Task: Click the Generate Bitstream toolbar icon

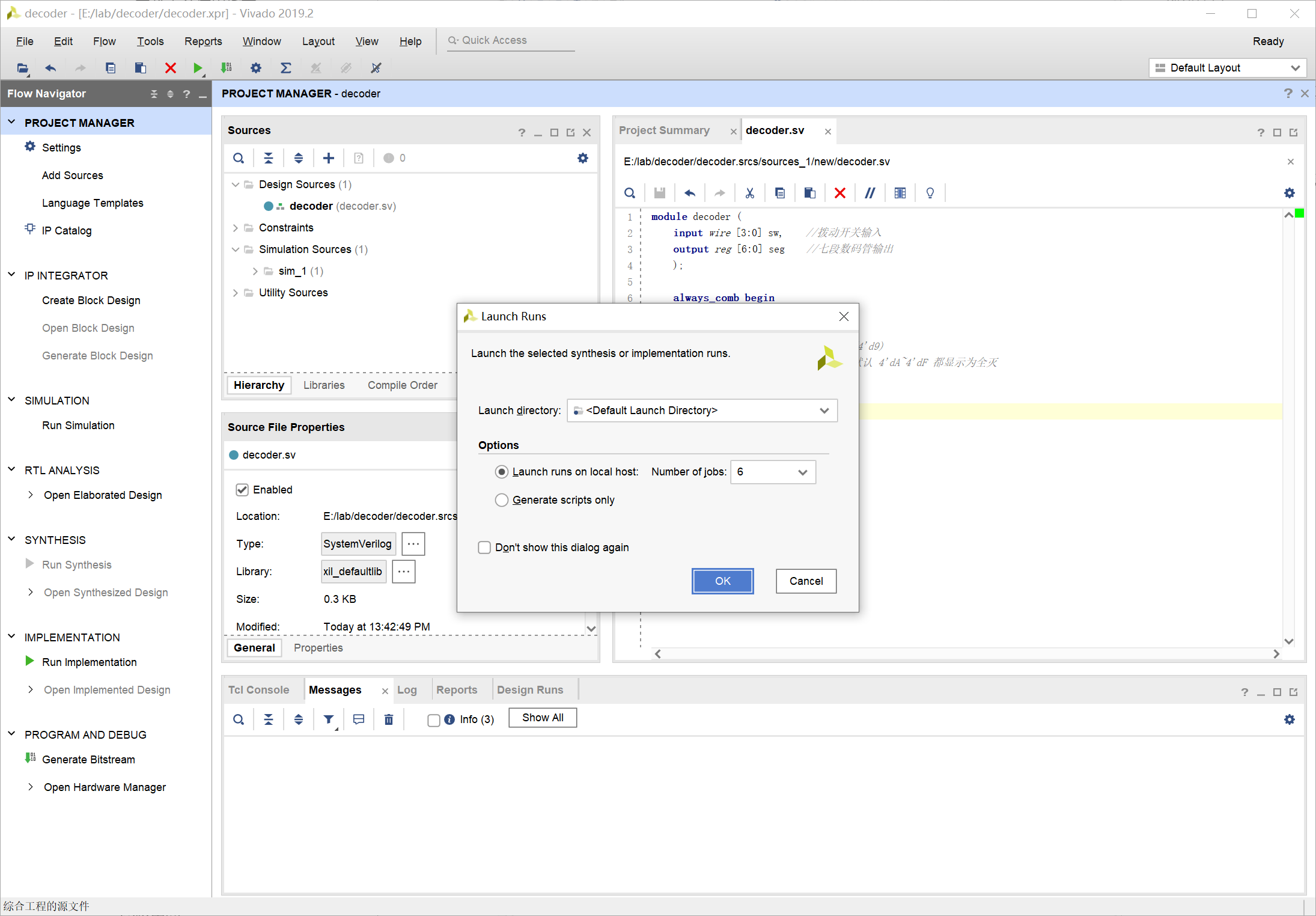Action: point(227,68)
